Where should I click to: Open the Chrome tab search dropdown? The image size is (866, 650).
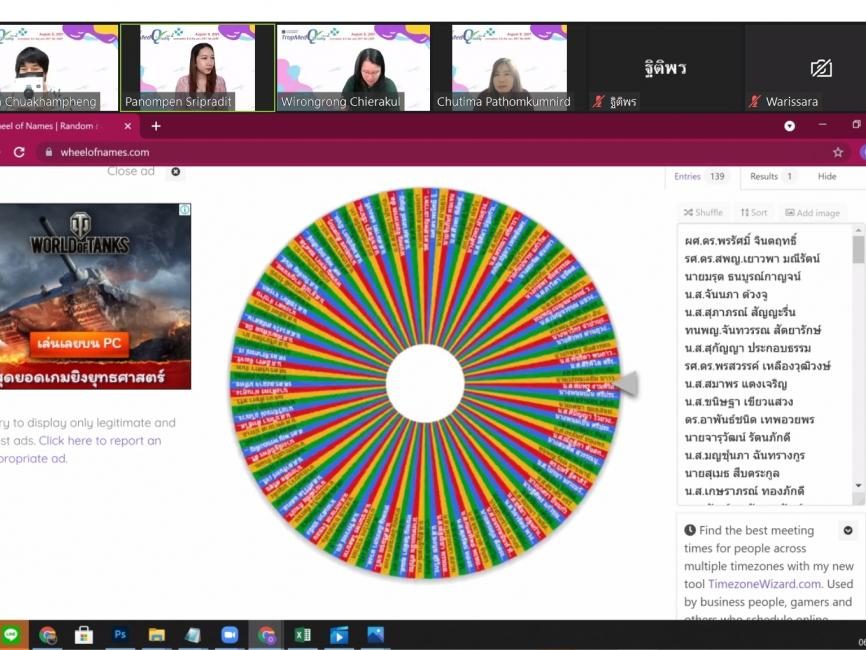pos(789,126)
